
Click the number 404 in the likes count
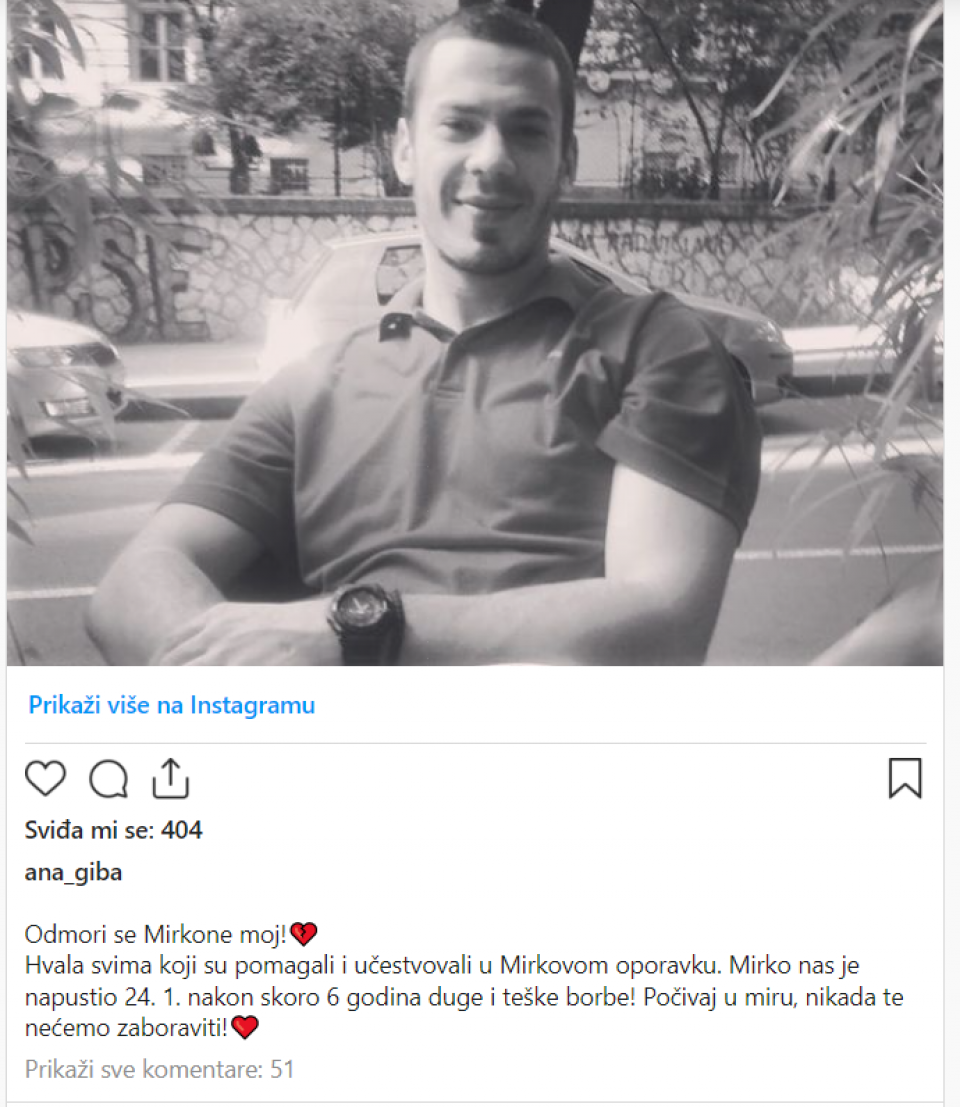click(182, 830)
